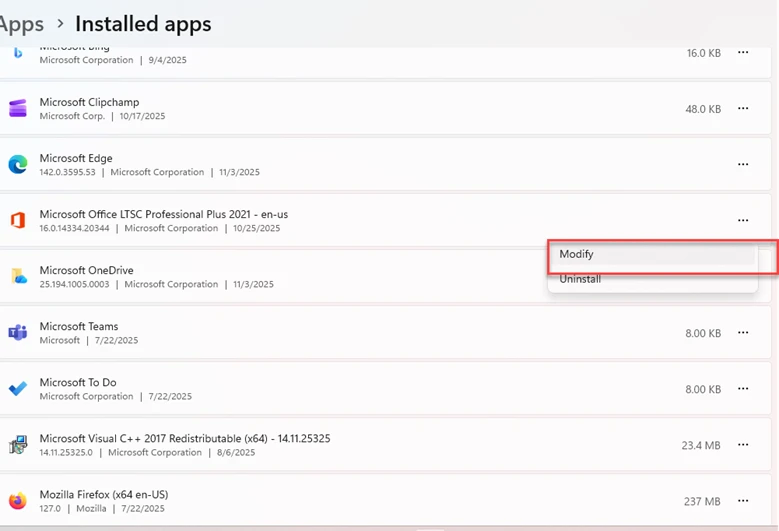Open options for Visual C++ 2017 Redistributable
Screen dimensions: 779x531
pyautogui.click(x=743, y=445)
